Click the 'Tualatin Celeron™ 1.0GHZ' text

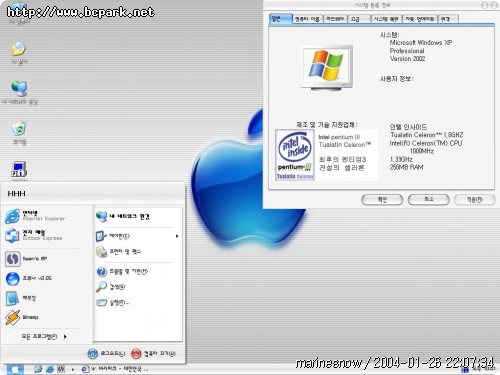426,135
